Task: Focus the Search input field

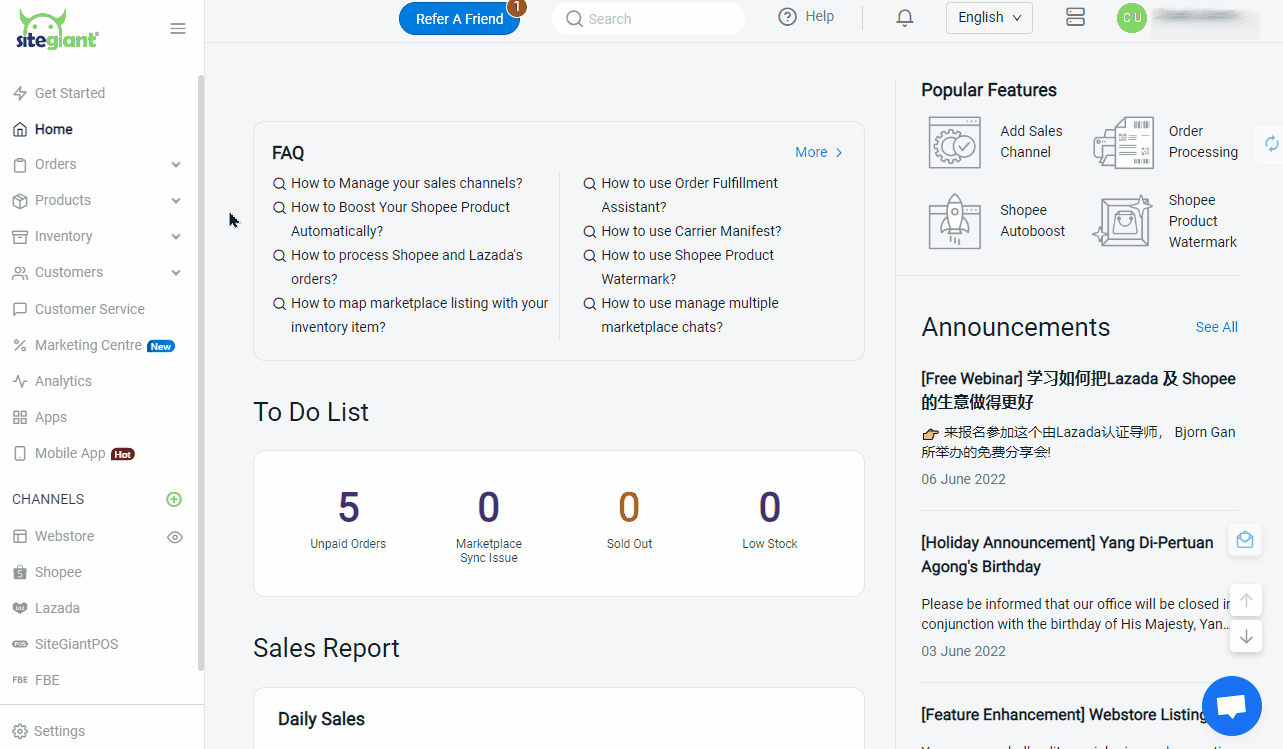Action: [648, 19]
